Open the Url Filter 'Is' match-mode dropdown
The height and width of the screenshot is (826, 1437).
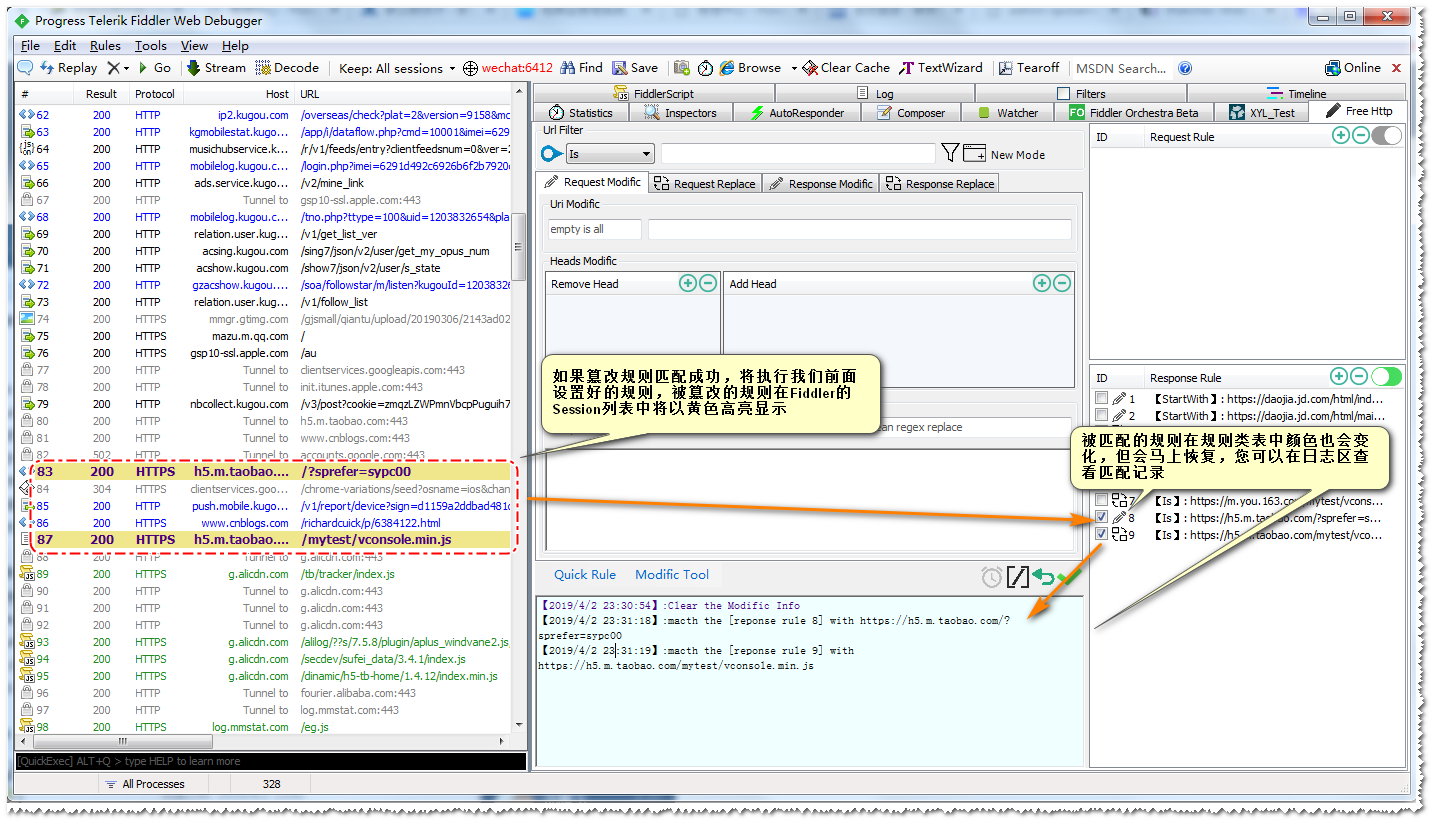pyautogui.click(x=610, y=154)
